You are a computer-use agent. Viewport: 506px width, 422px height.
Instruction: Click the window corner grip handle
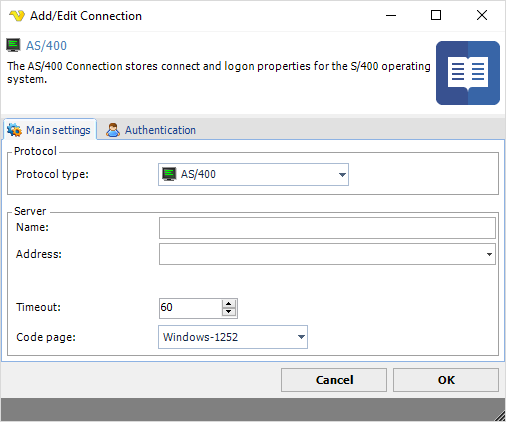(x=500, y=416)
